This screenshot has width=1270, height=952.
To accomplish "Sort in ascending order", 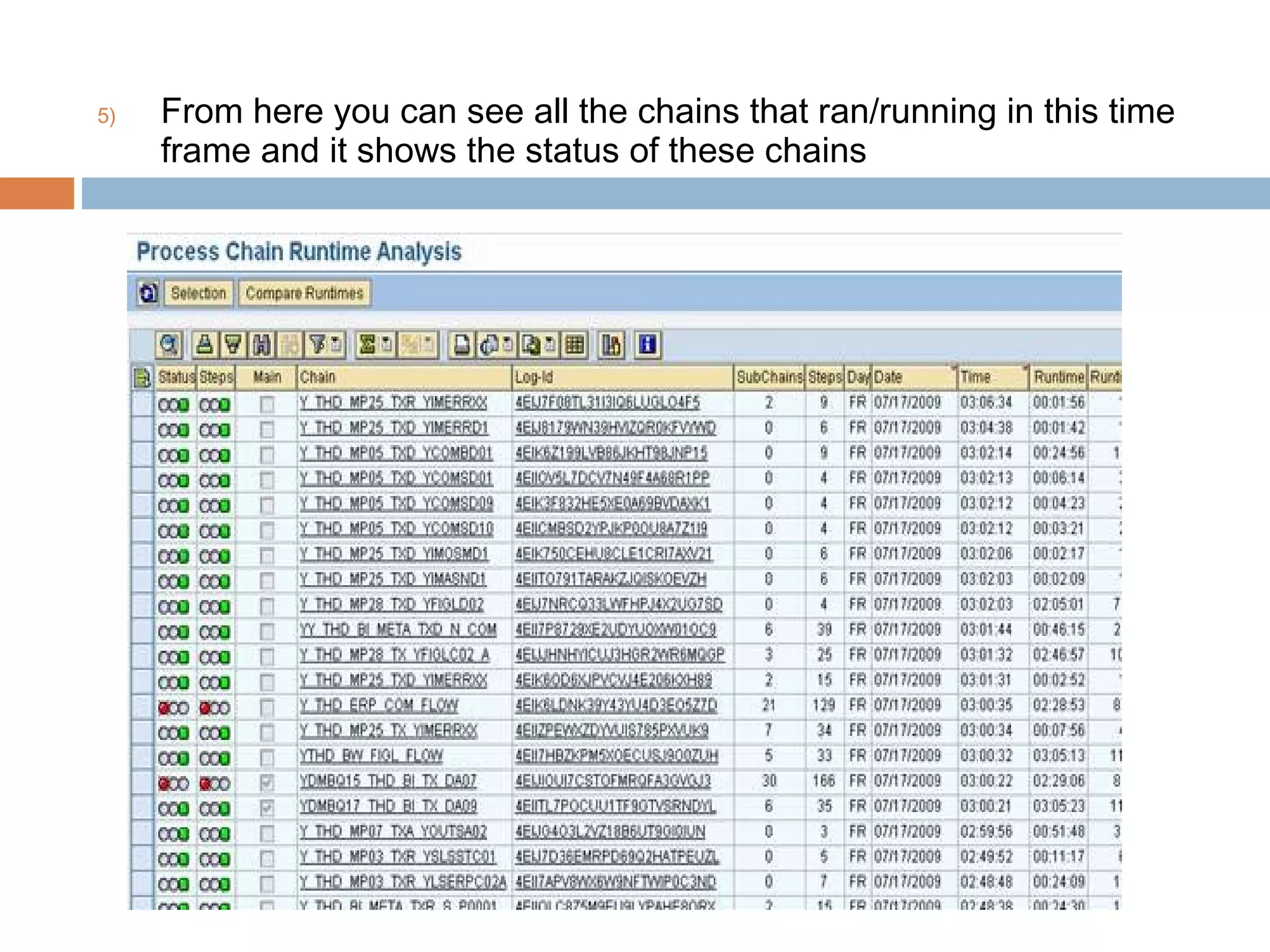I will (x=205, y=345).
